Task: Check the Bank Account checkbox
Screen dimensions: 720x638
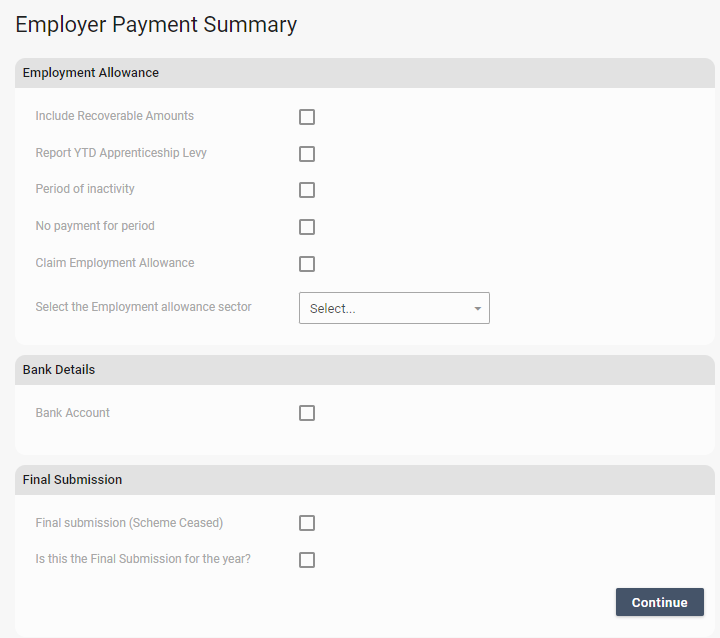Action: coord(307,413)
